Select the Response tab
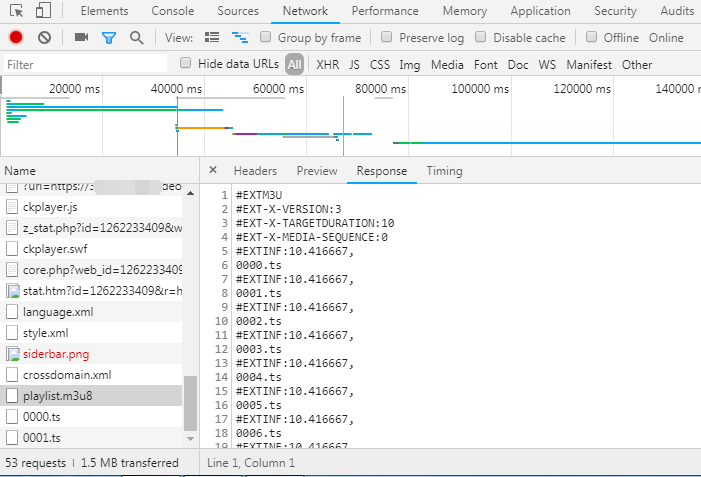Screen dimensions: 701x477 tap(382, 171)
